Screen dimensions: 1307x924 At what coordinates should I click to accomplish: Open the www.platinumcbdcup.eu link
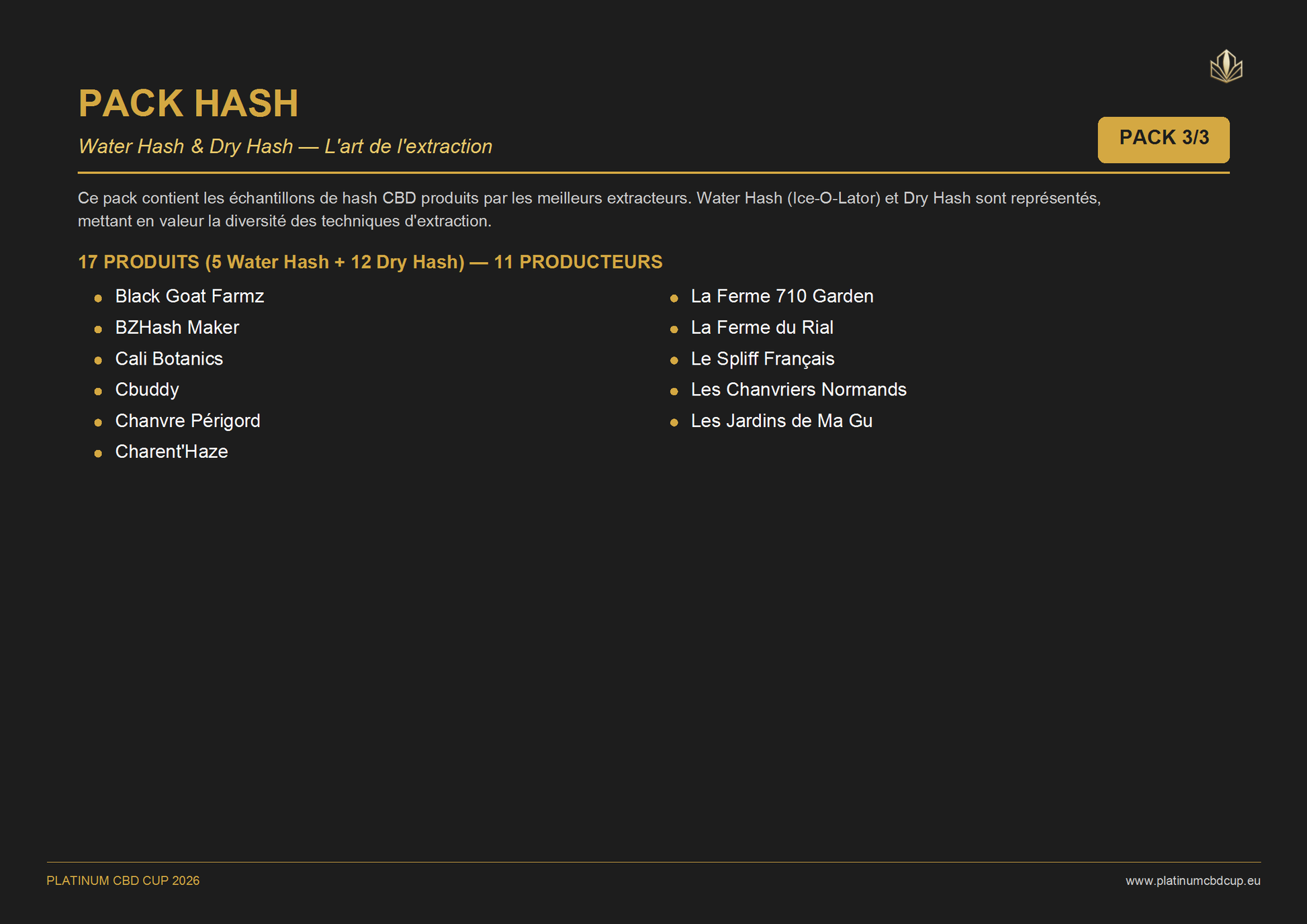point(1192,880)
